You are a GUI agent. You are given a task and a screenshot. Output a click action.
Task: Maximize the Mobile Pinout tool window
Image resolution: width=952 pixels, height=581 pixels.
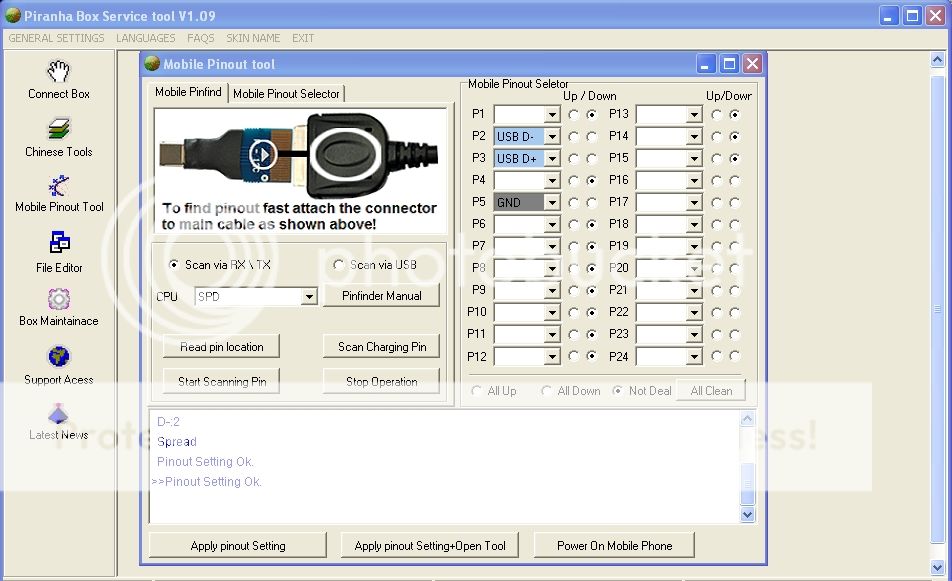pyautogui.click(x=729, y=64)
